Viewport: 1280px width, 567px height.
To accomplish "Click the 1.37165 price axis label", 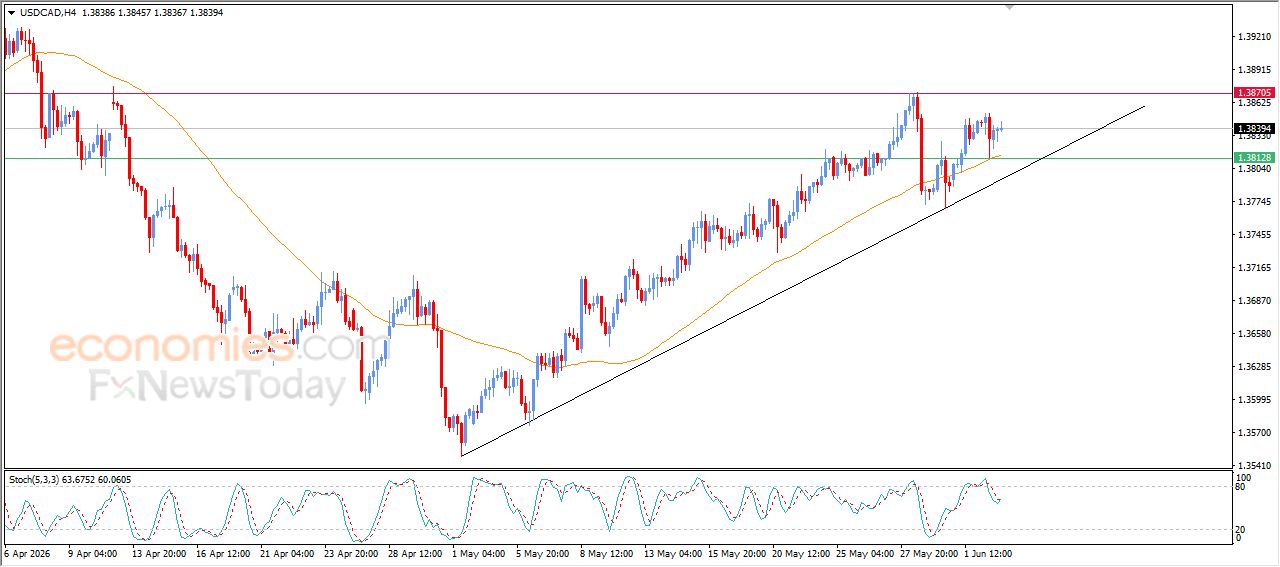I will [1254, 268].
